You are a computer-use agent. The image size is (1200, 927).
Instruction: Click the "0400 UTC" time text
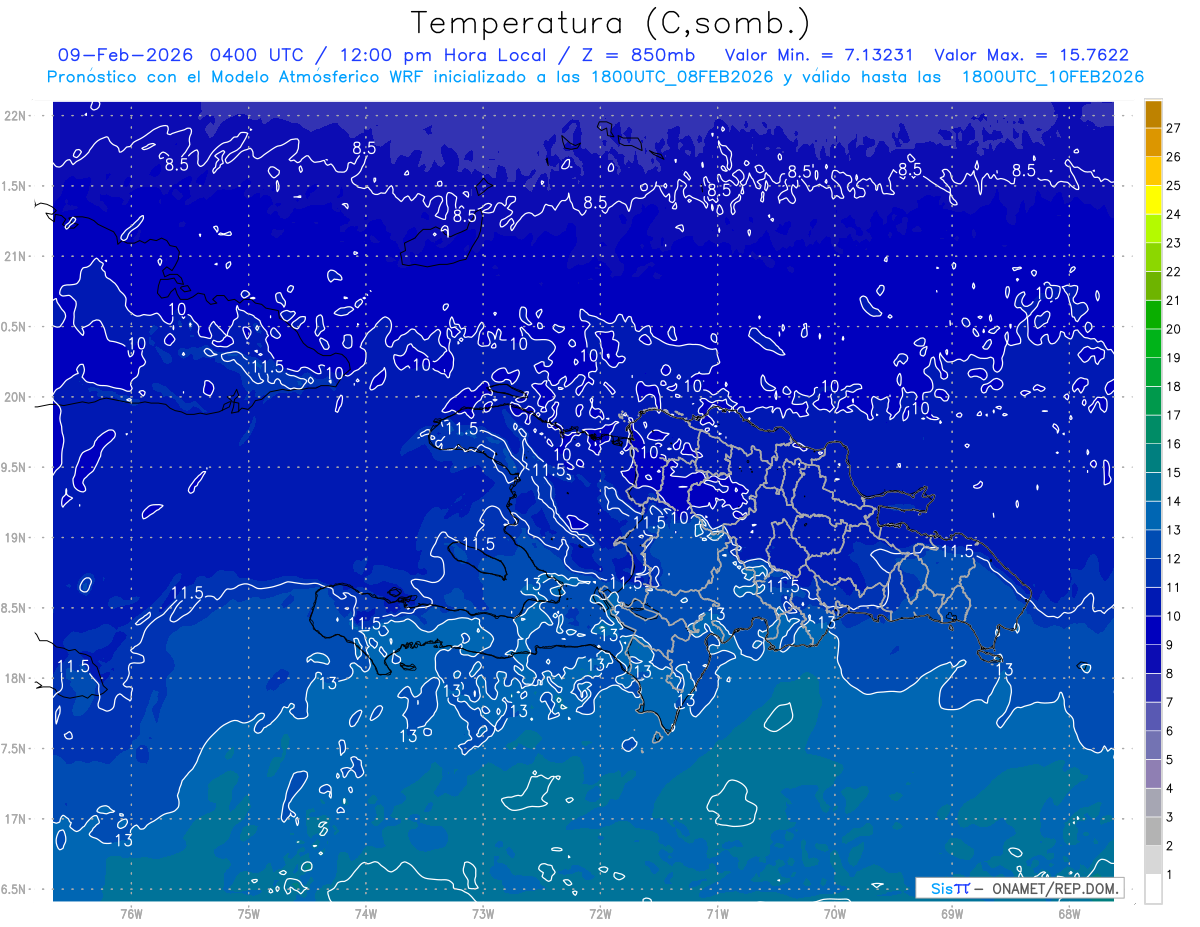(260, 55)
